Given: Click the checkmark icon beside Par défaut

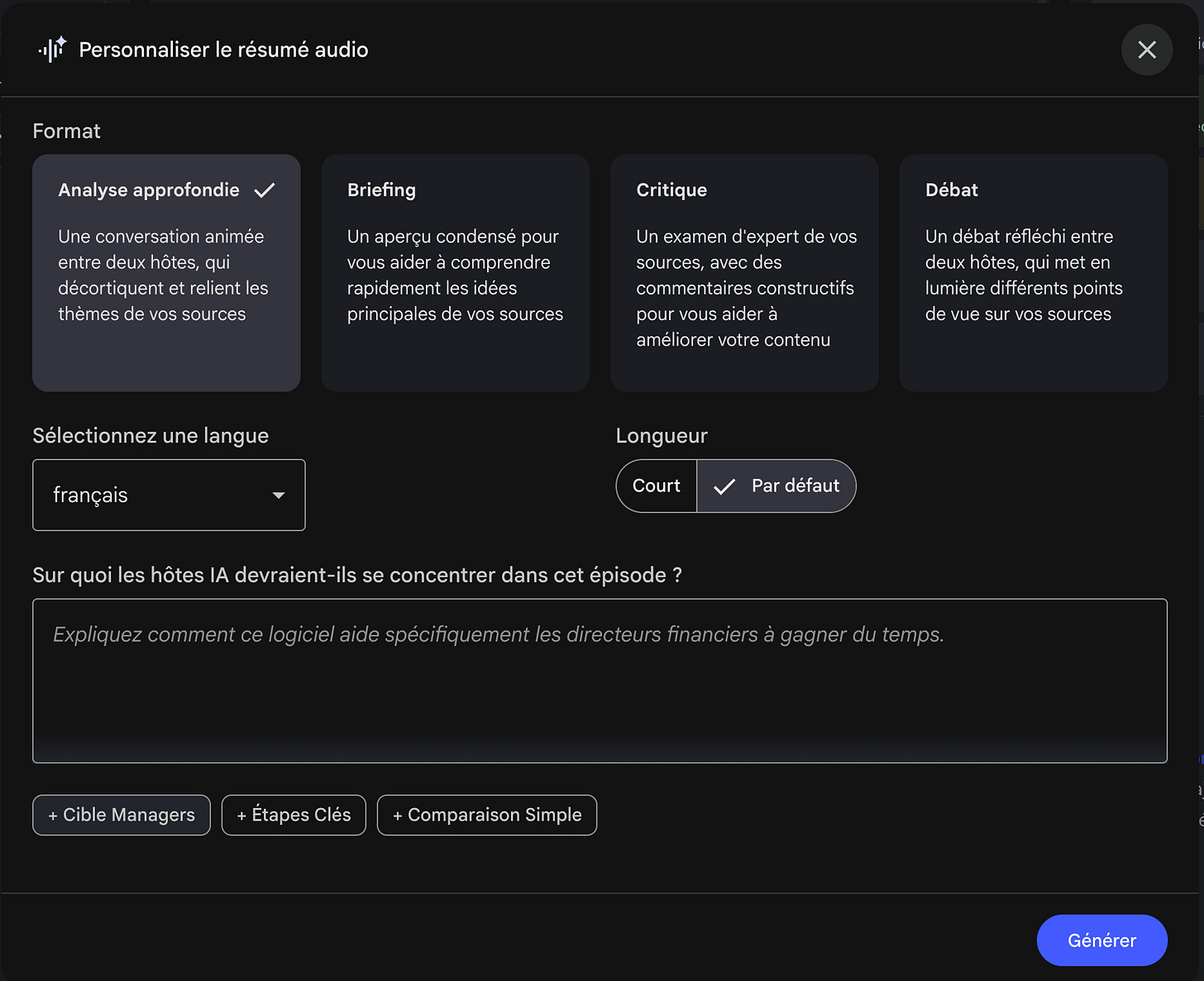Looking at the screenshot, I should click(x=724, y=486).
